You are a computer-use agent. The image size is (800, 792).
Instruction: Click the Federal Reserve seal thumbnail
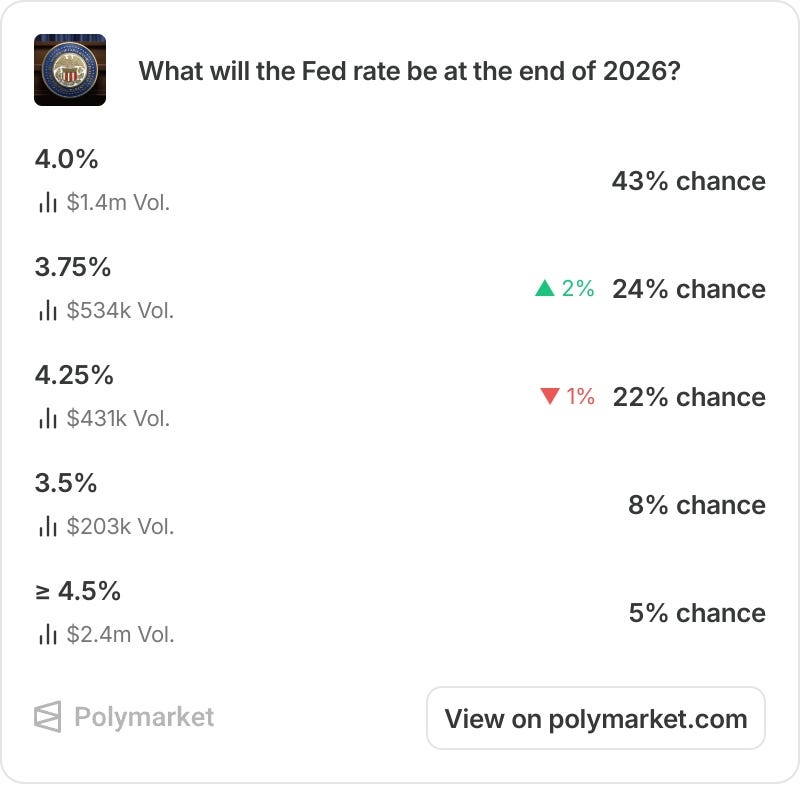pos(70,70)
